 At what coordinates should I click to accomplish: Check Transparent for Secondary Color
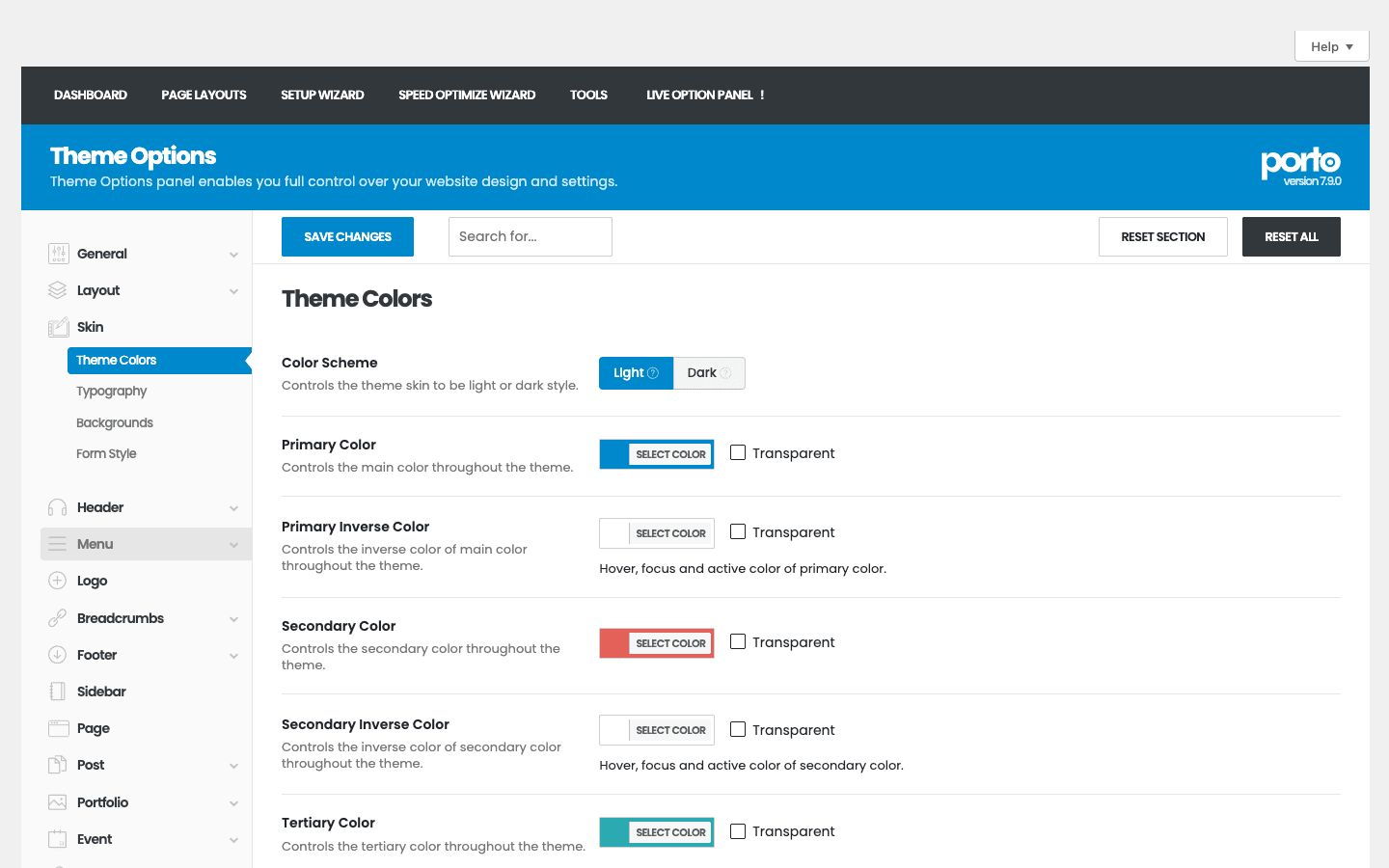(x=738, y=641)
